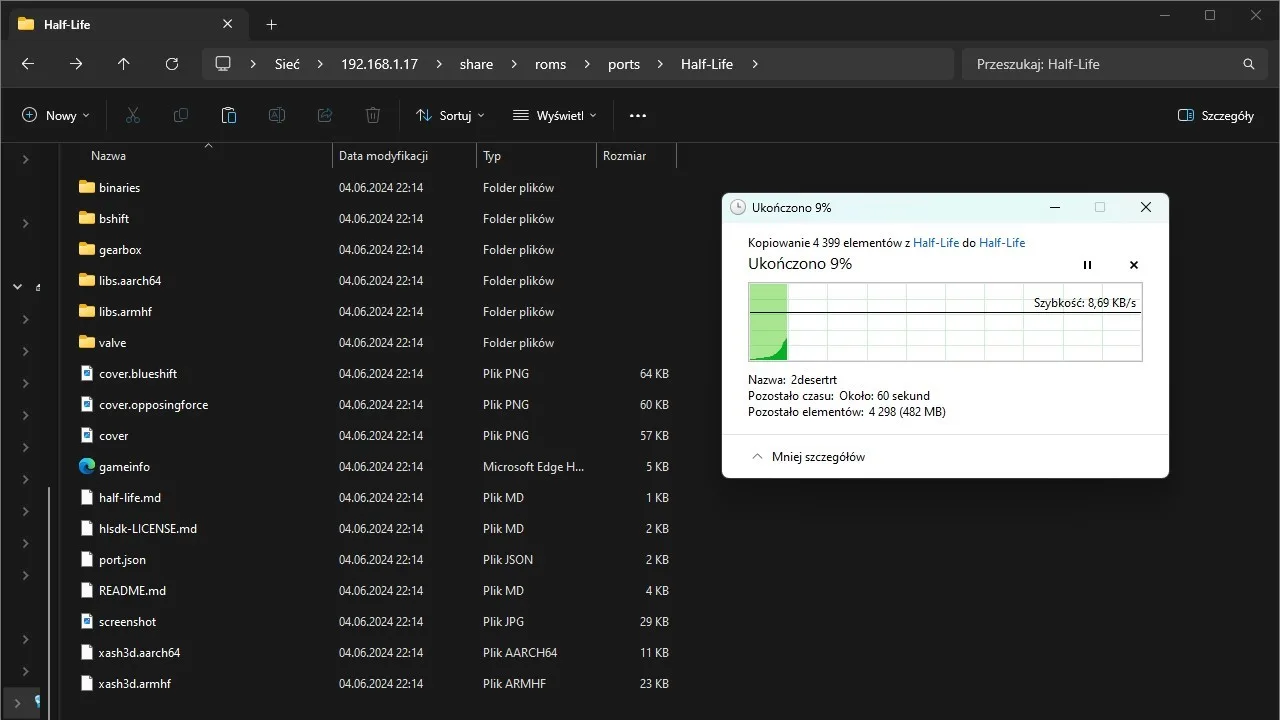Select the gameinfo Edge file icon
The height and width of the screenshot is (720, 1280).
tap(87, 466)
